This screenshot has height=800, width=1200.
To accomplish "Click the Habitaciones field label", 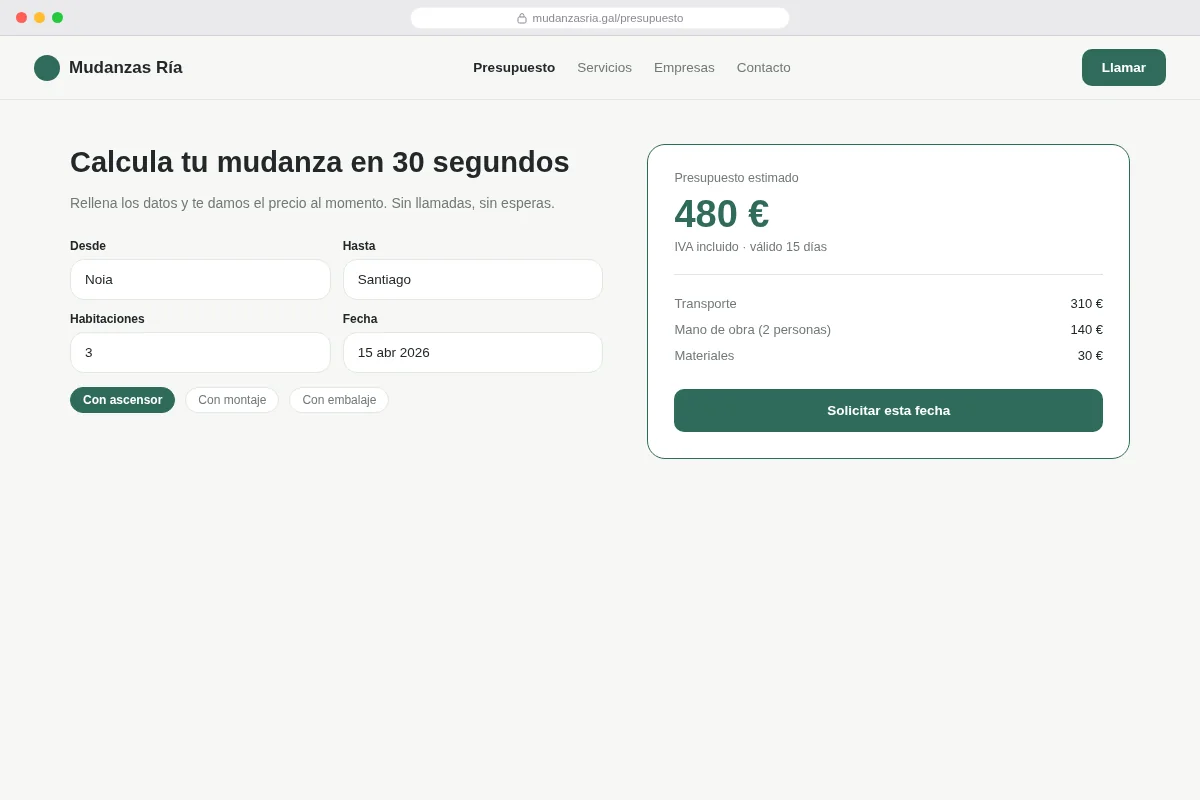I will click(x=107, y=319).
